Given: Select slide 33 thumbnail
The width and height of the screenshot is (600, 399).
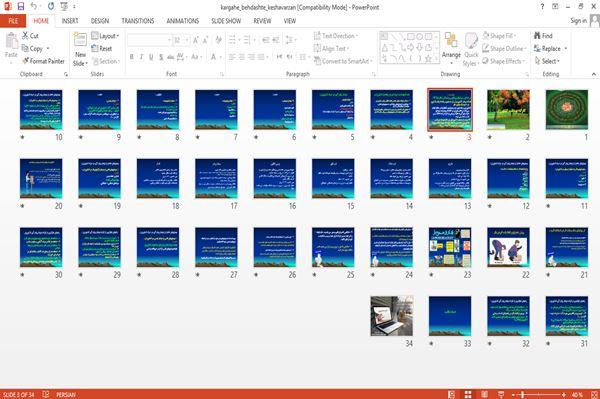Looking at the screenshot, I should point(450,316).
